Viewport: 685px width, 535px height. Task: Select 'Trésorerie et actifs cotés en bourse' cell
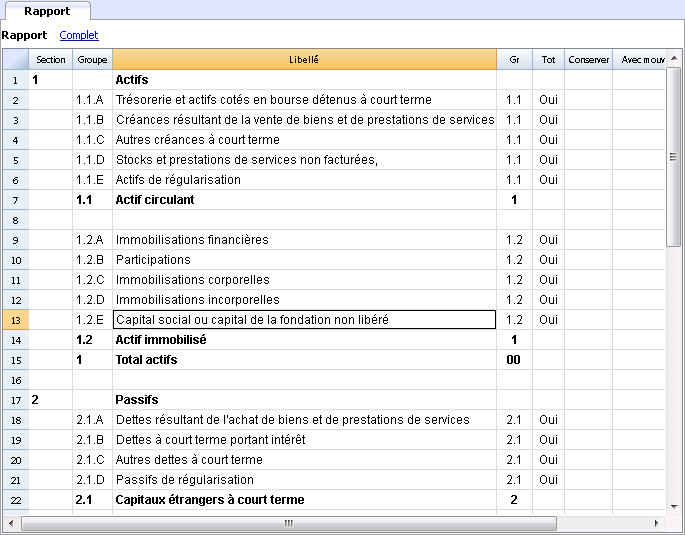(304, 100)
